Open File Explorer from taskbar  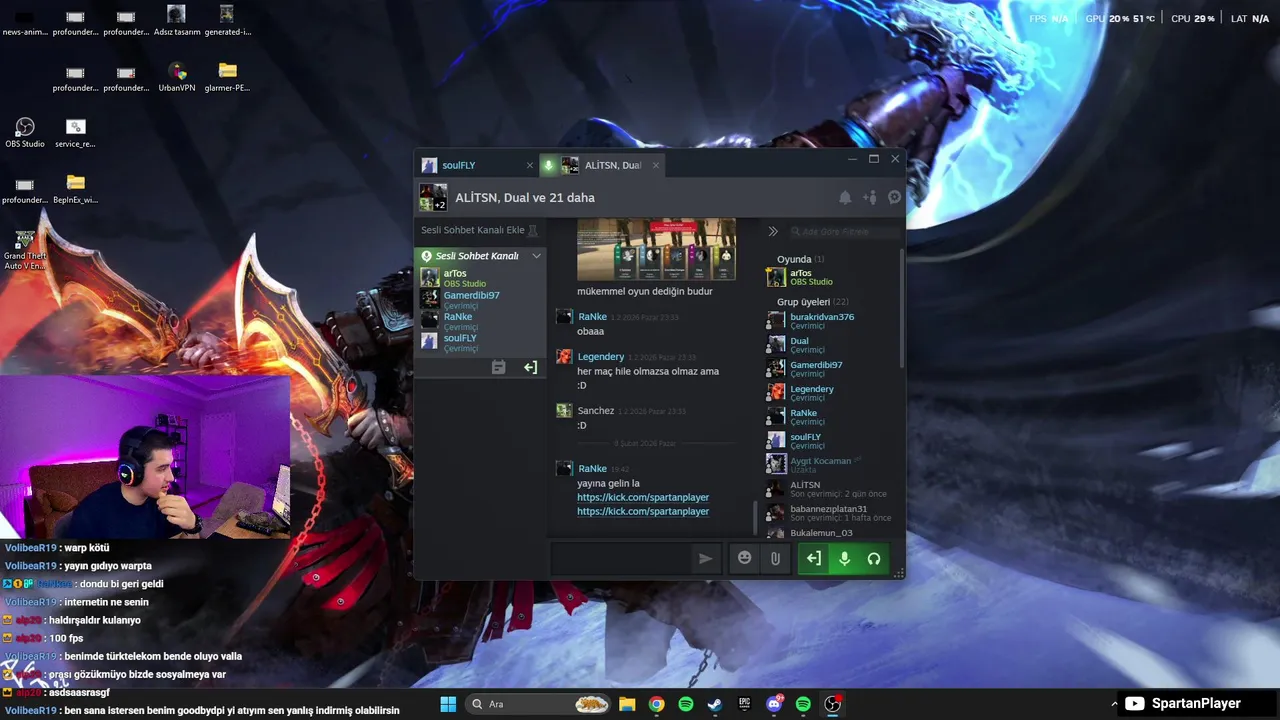(x=627, y=704)
